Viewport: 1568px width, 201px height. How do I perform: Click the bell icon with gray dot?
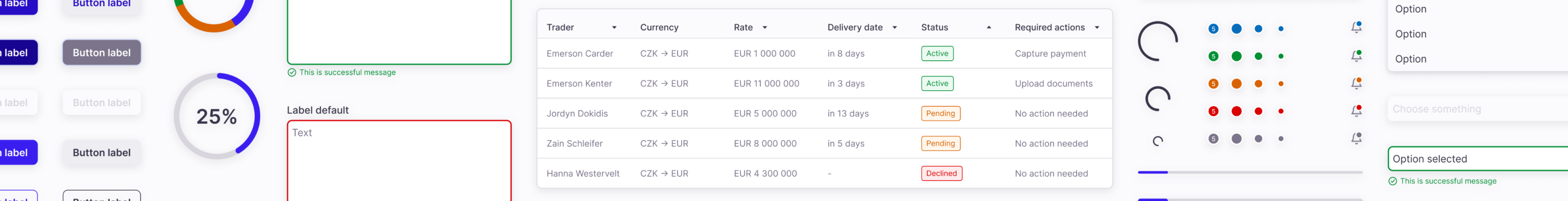pyautogui.click(x=1356, y=139)
